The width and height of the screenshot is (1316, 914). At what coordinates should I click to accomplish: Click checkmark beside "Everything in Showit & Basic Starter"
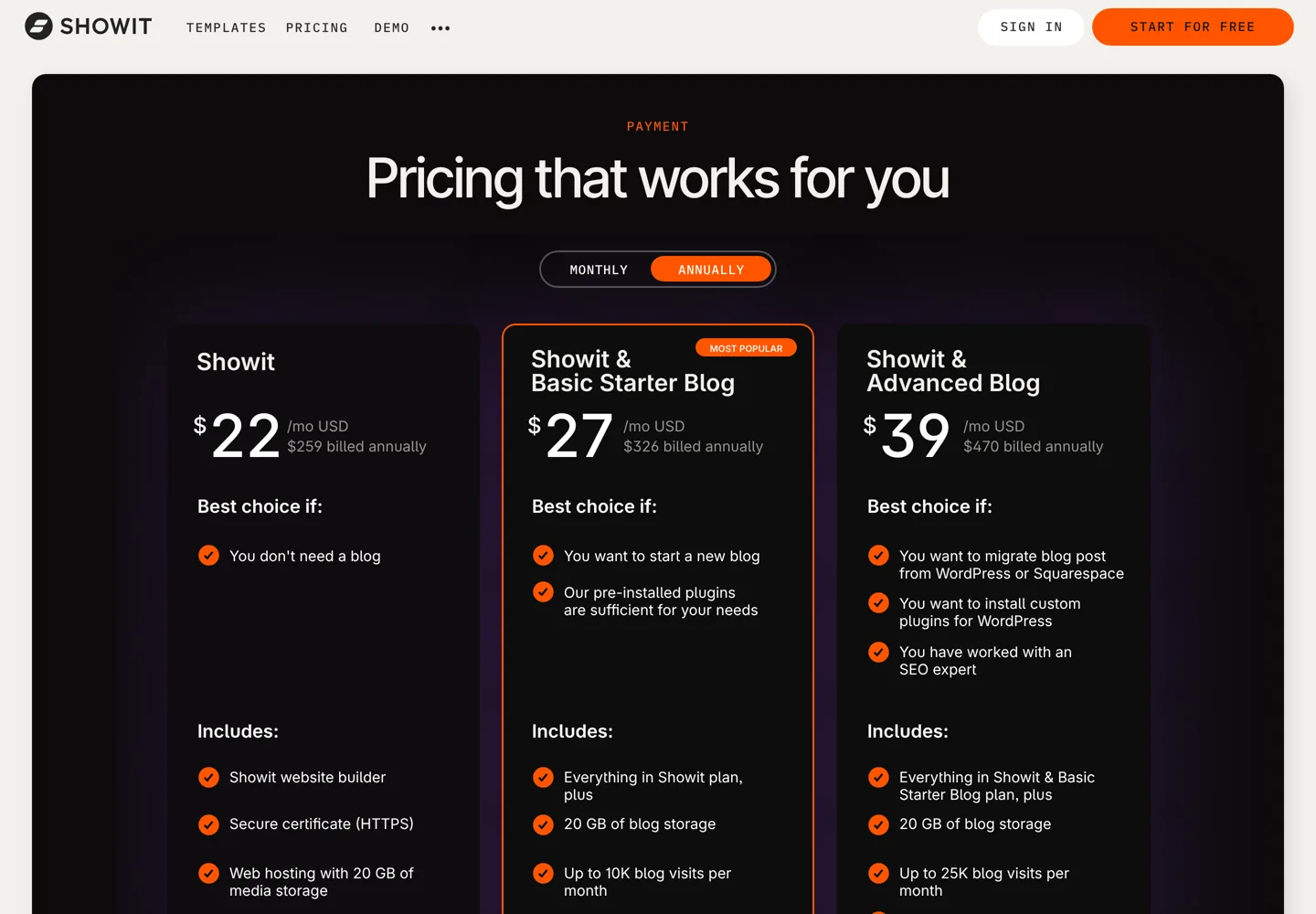(x=878, y=777)
